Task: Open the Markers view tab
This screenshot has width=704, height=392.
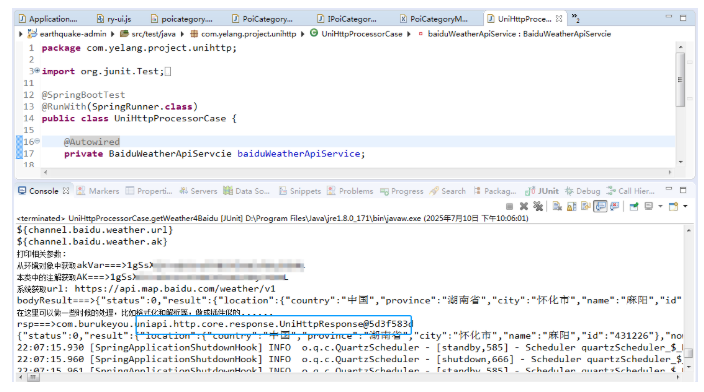Action: tap(98, 191)
